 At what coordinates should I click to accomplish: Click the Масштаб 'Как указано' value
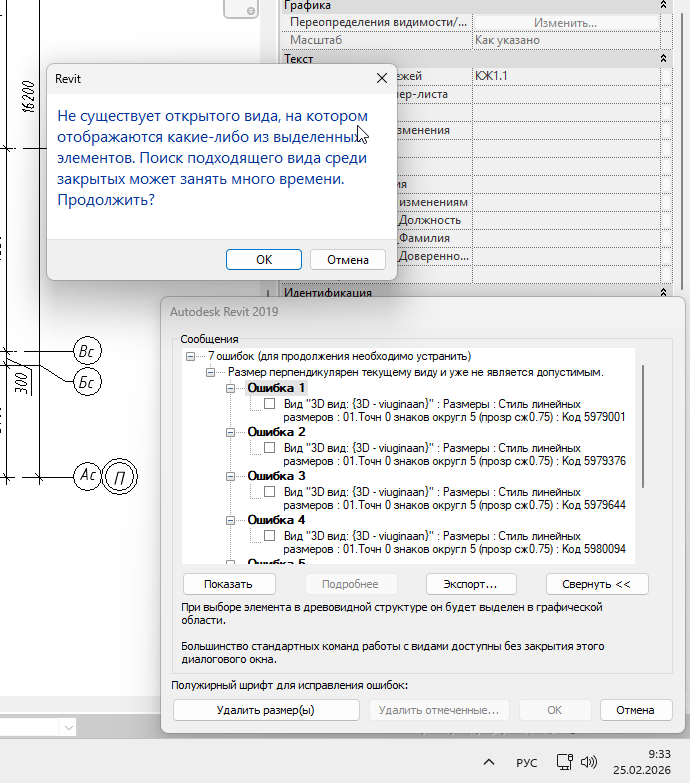(x=566, y=40)
